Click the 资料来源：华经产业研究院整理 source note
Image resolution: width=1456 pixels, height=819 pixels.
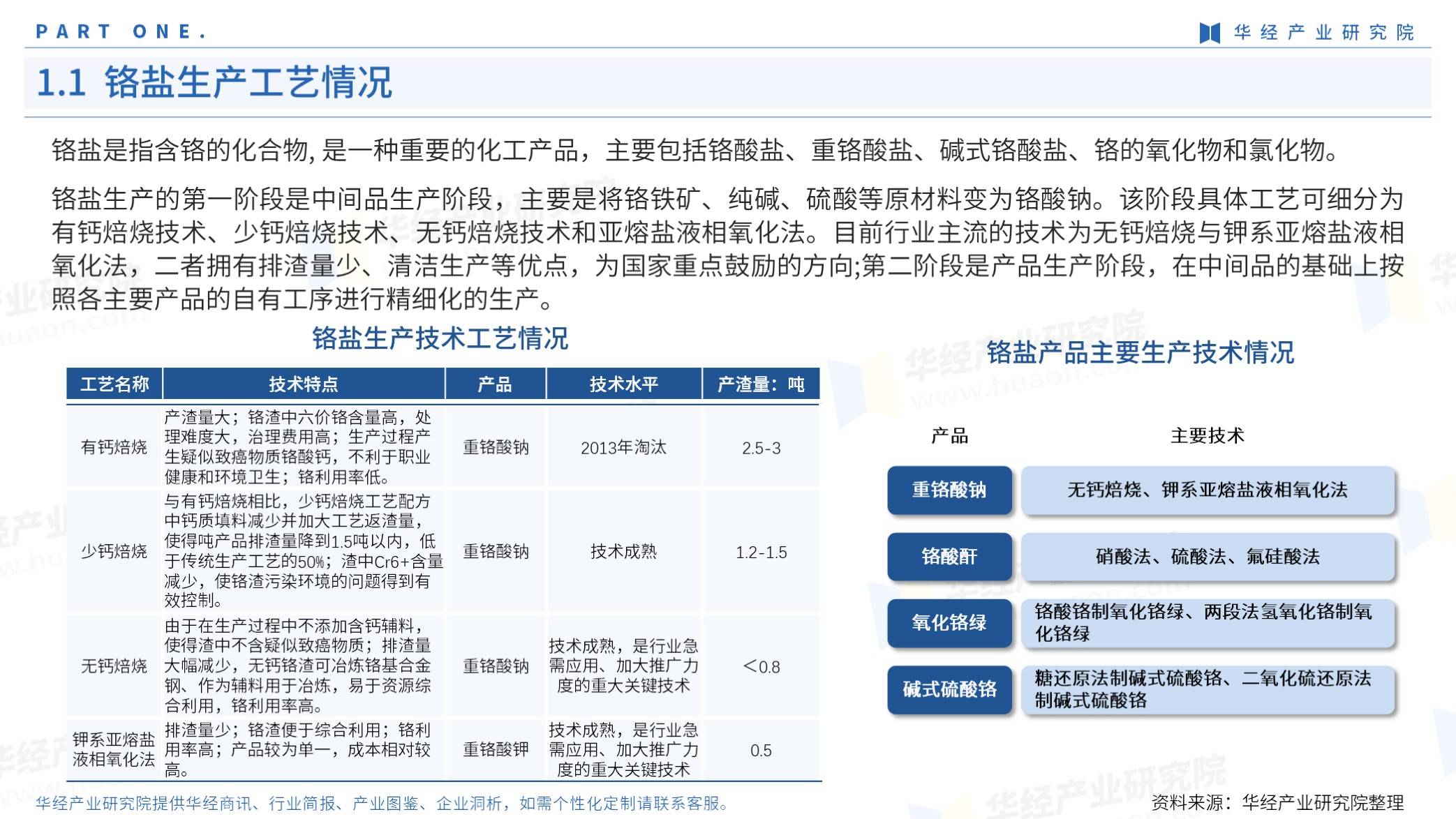pos(1277,804)
